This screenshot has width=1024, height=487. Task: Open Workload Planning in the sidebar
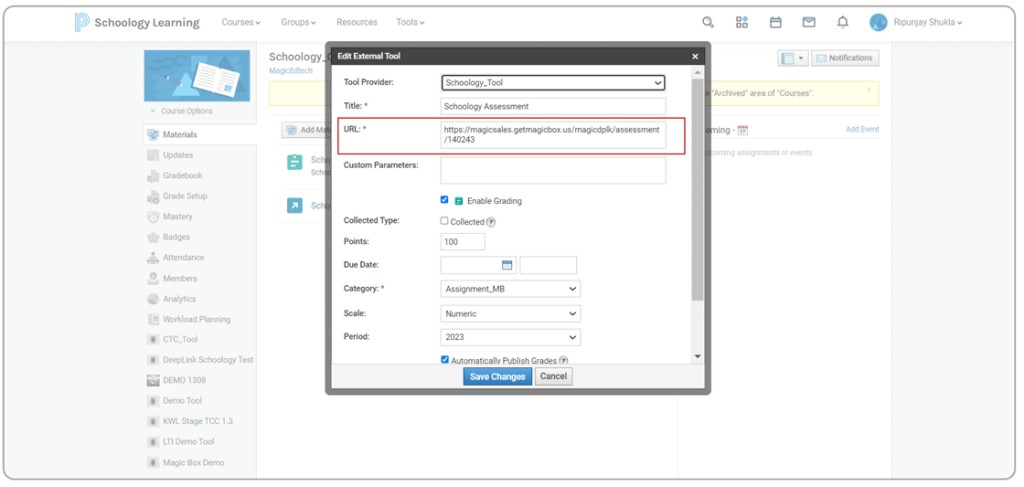(197, 320)
